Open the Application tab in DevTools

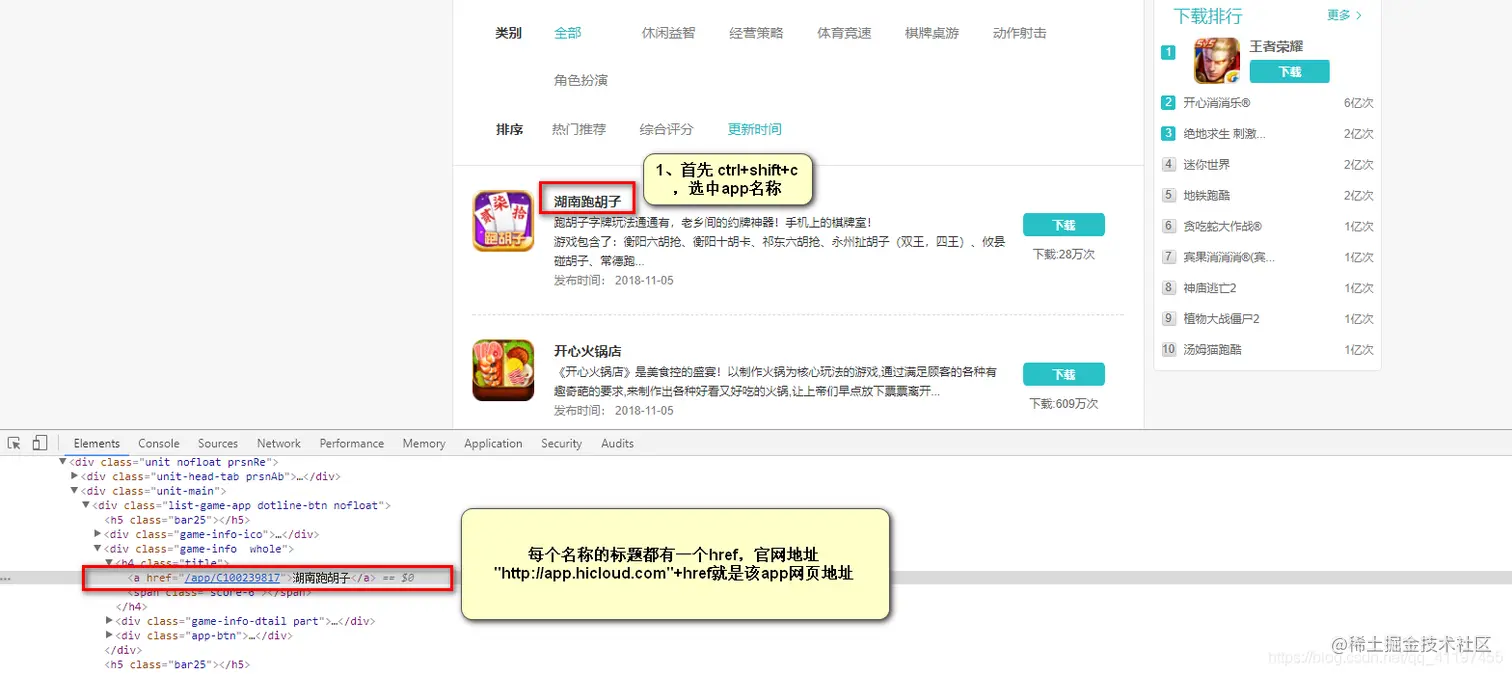pyautogui.click(x=493, y=443)
